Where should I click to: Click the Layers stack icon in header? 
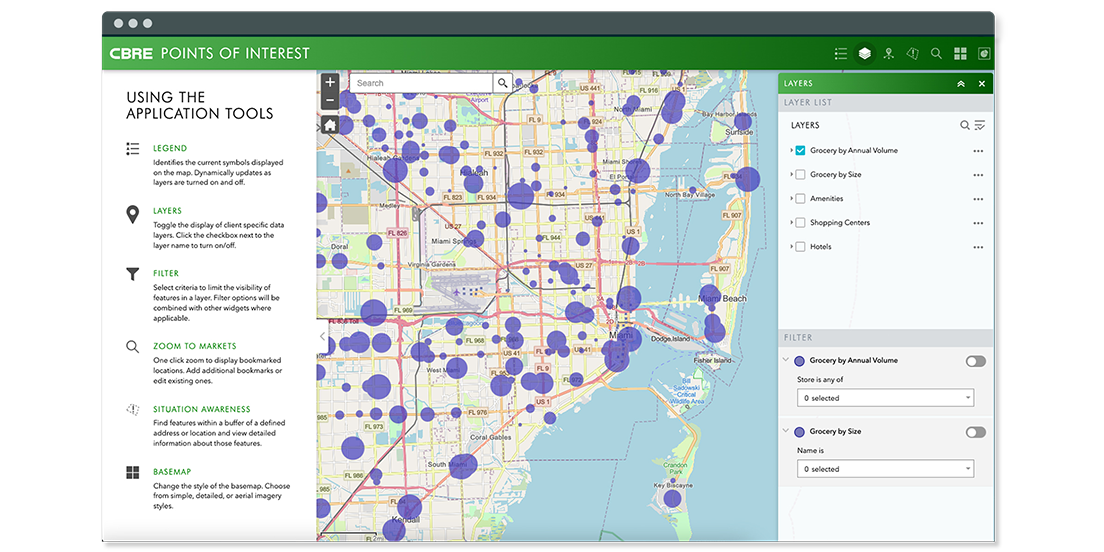point(865,53)
